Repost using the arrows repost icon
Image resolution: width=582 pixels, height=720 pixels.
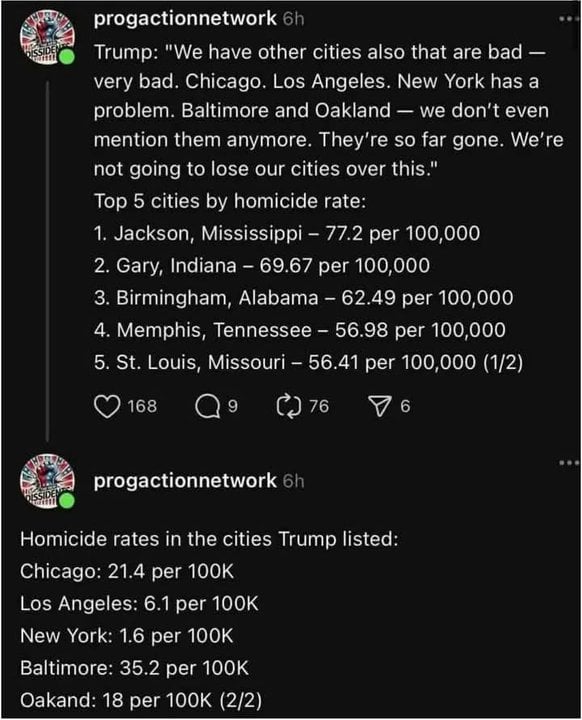coord(289,407)
